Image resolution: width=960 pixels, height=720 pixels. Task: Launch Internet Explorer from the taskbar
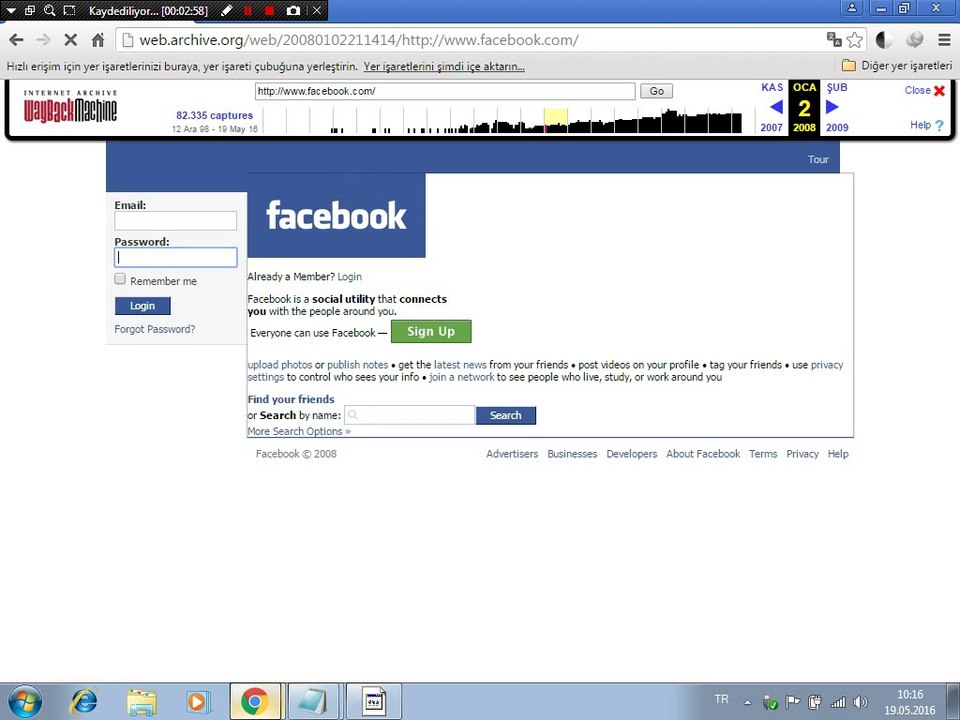84,702
